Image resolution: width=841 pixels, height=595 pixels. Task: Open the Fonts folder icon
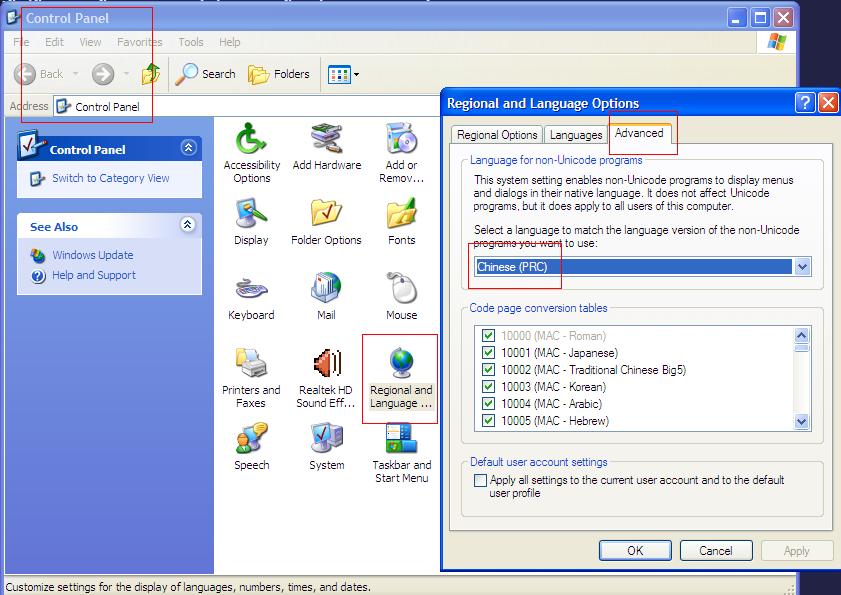[401, 214]
